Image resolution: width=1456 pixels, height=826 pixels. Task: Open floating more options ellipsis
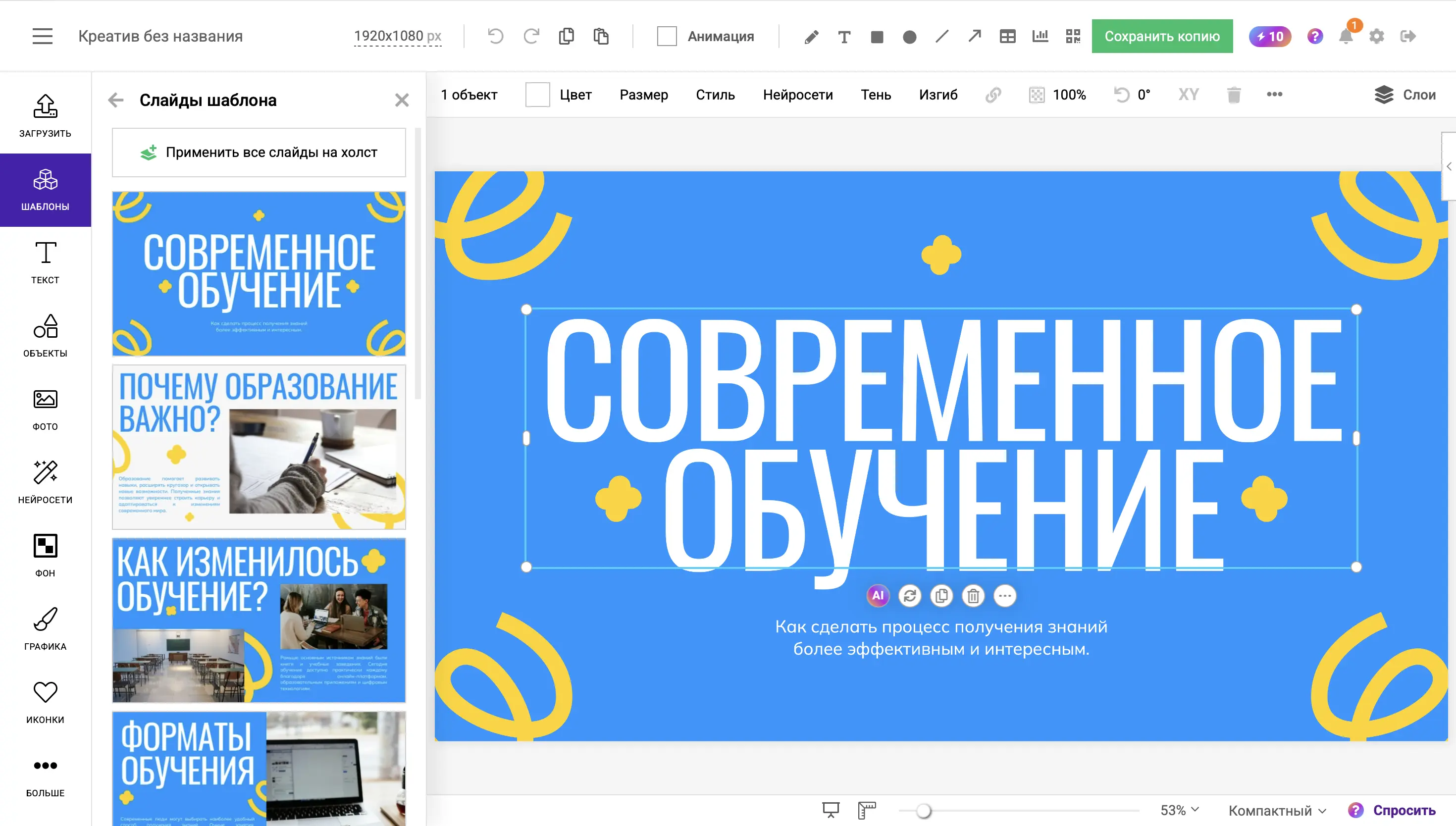[1005, 596]
